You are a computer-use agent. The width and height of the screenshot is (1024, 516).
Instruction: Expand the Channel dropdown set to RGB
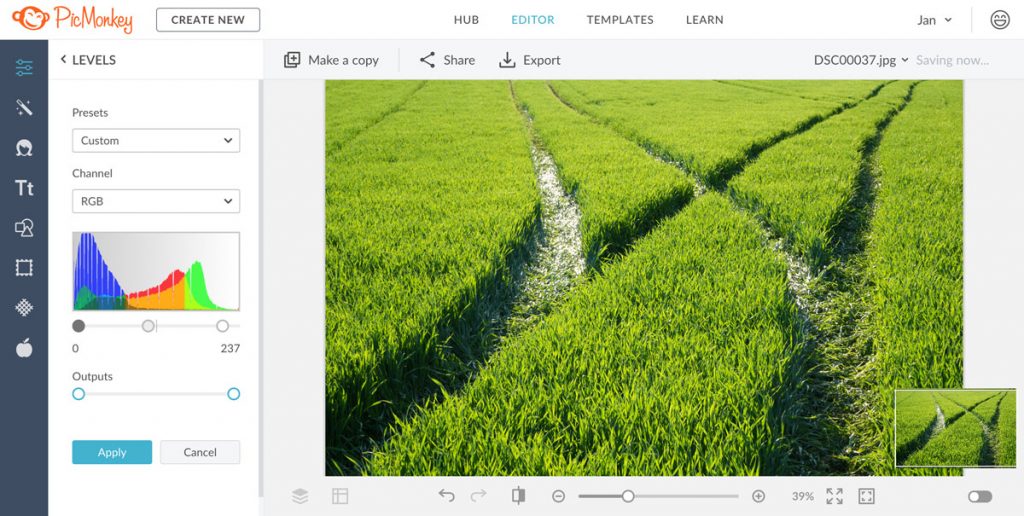(x=156, y=201)
